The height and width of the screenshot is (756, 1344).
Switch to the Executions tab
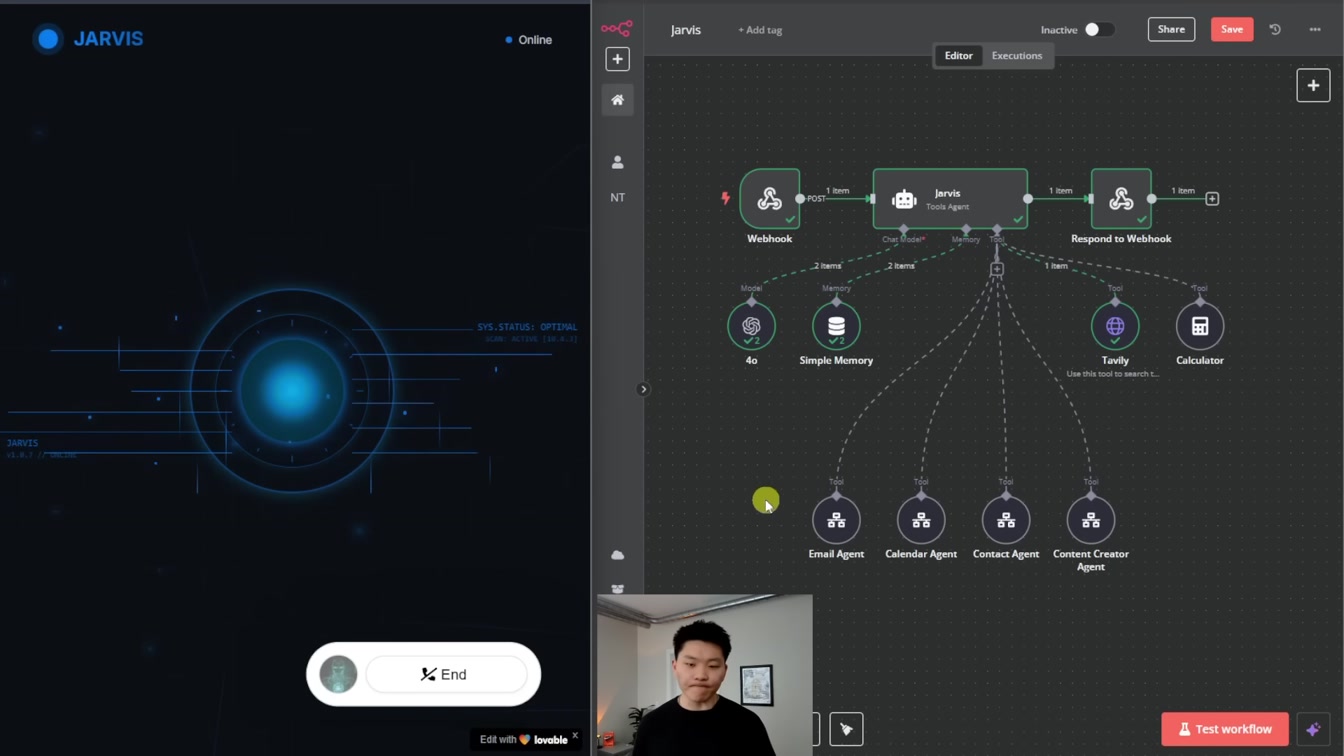click(x=1017, y=56)
